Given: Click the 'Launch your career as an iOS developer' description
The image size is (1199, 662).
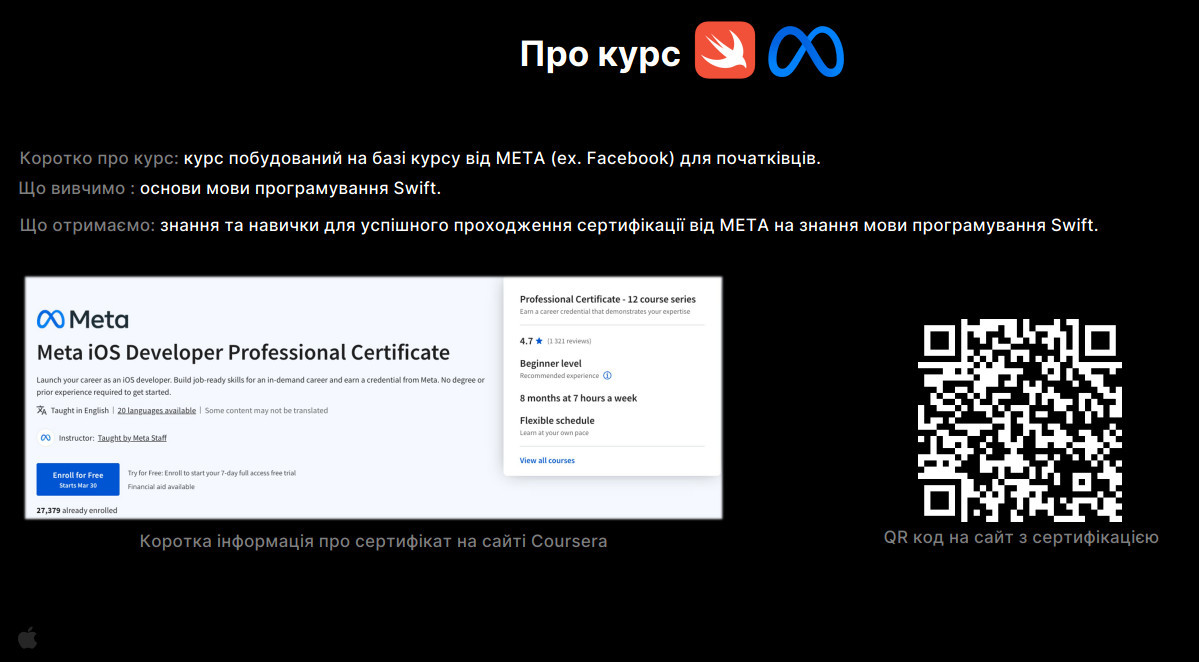Looking at the screenshot, I should pos(261,386).
